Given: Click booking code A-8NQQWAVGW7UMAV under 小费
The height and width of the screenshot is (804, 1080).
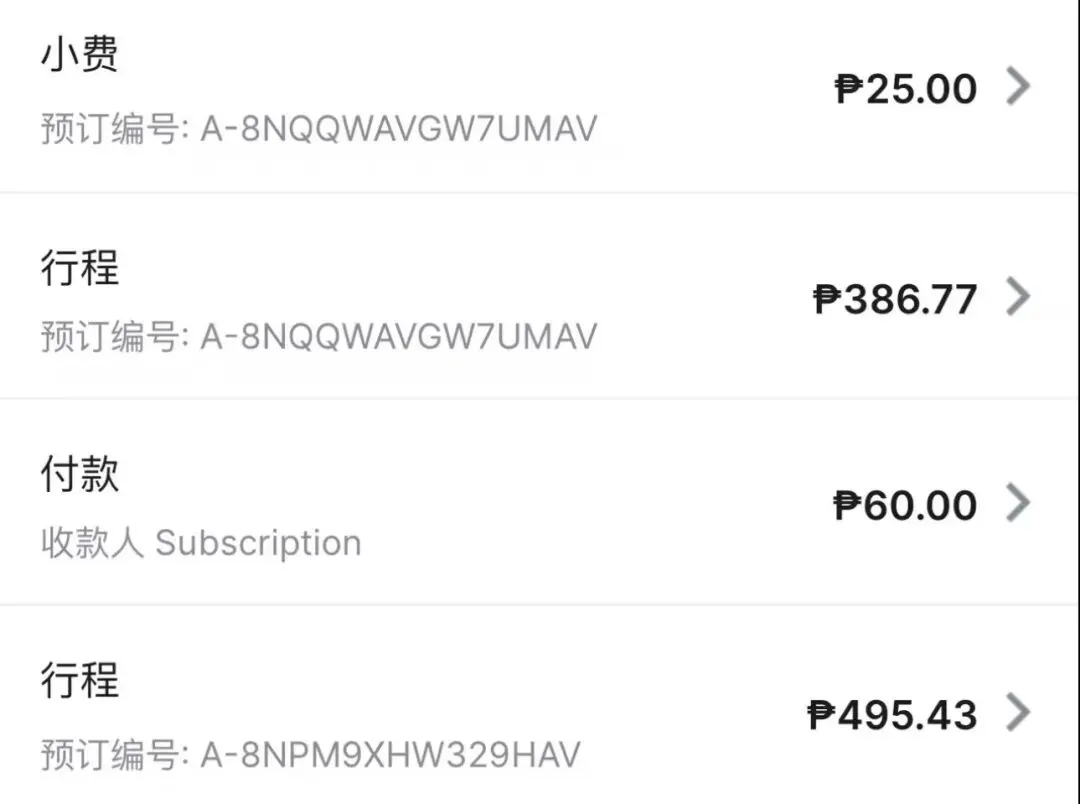Looking at the screenshot, I should (x=398, y=129).
